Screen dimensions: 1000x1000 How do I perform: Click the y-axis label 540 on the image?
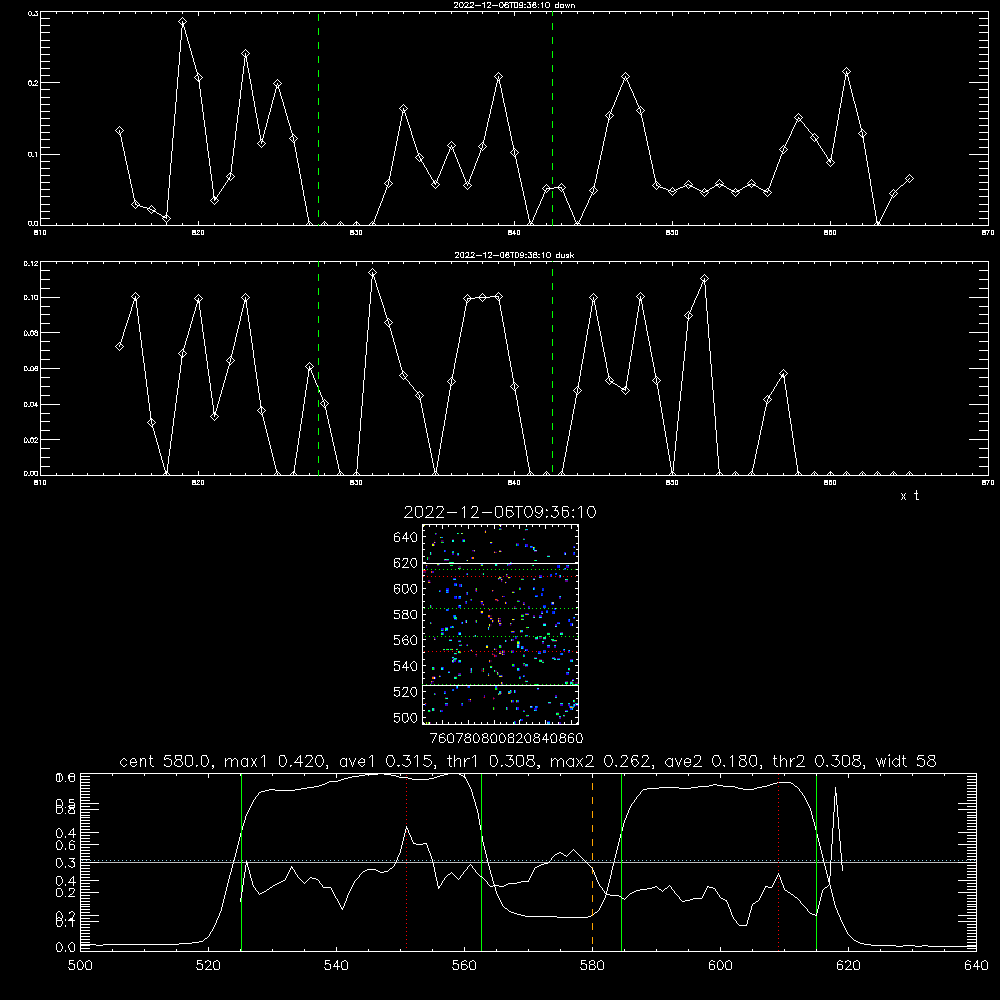point(405,666)
